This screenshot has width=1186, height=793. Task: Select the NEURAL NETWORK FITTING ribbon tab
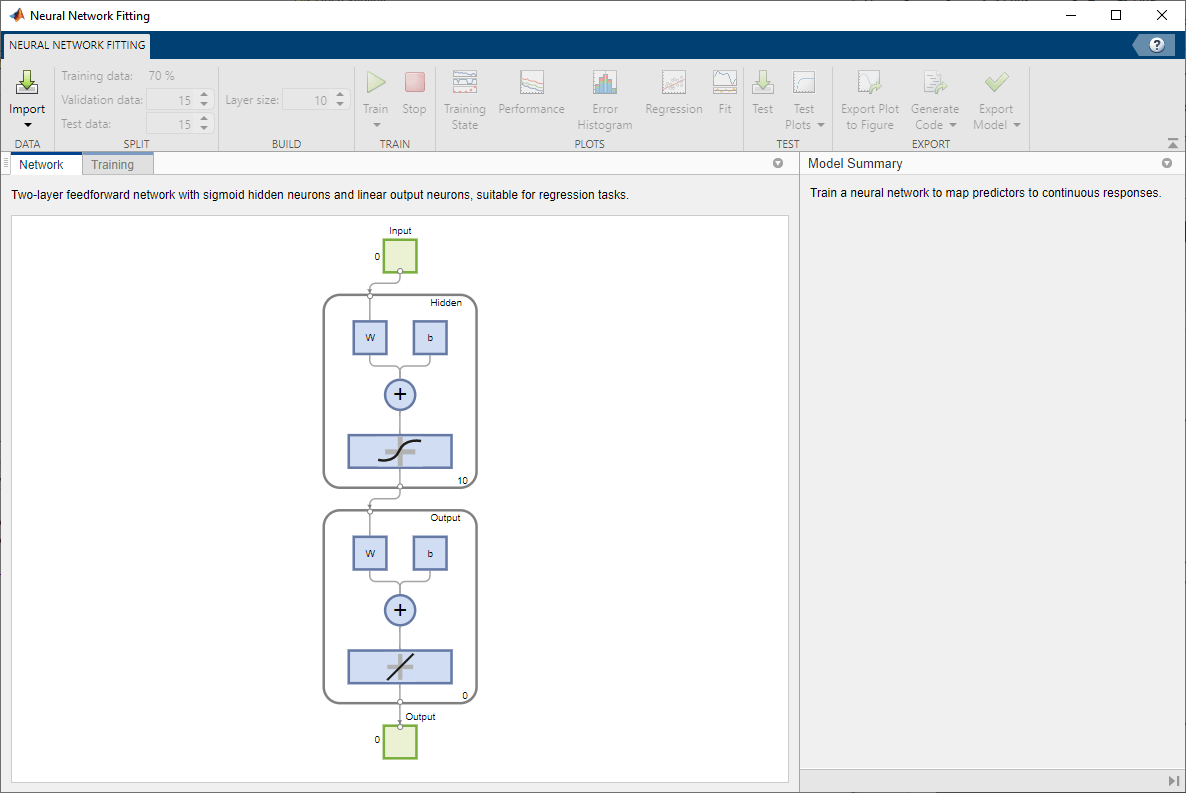tap(76, 45)
